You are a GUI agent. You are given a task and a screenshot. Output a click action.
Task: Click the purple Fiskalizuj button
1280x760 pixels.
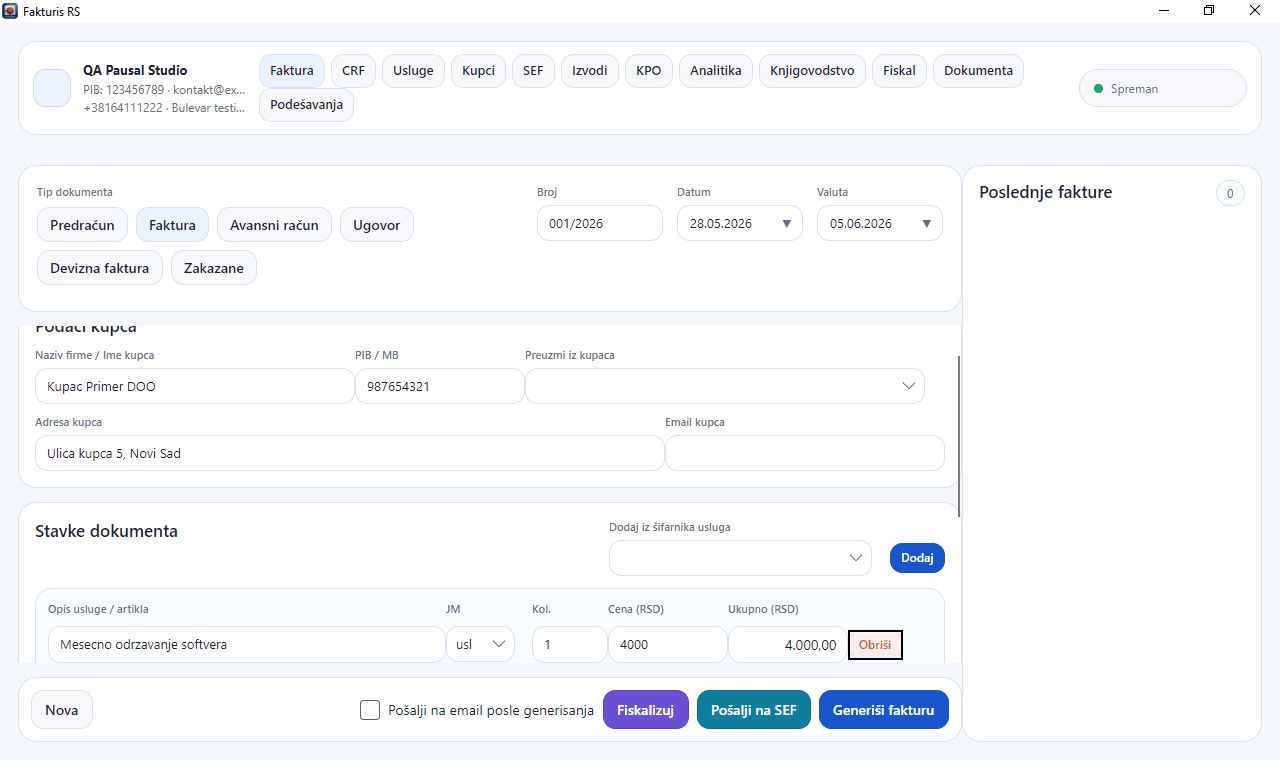tap(646, 710)
